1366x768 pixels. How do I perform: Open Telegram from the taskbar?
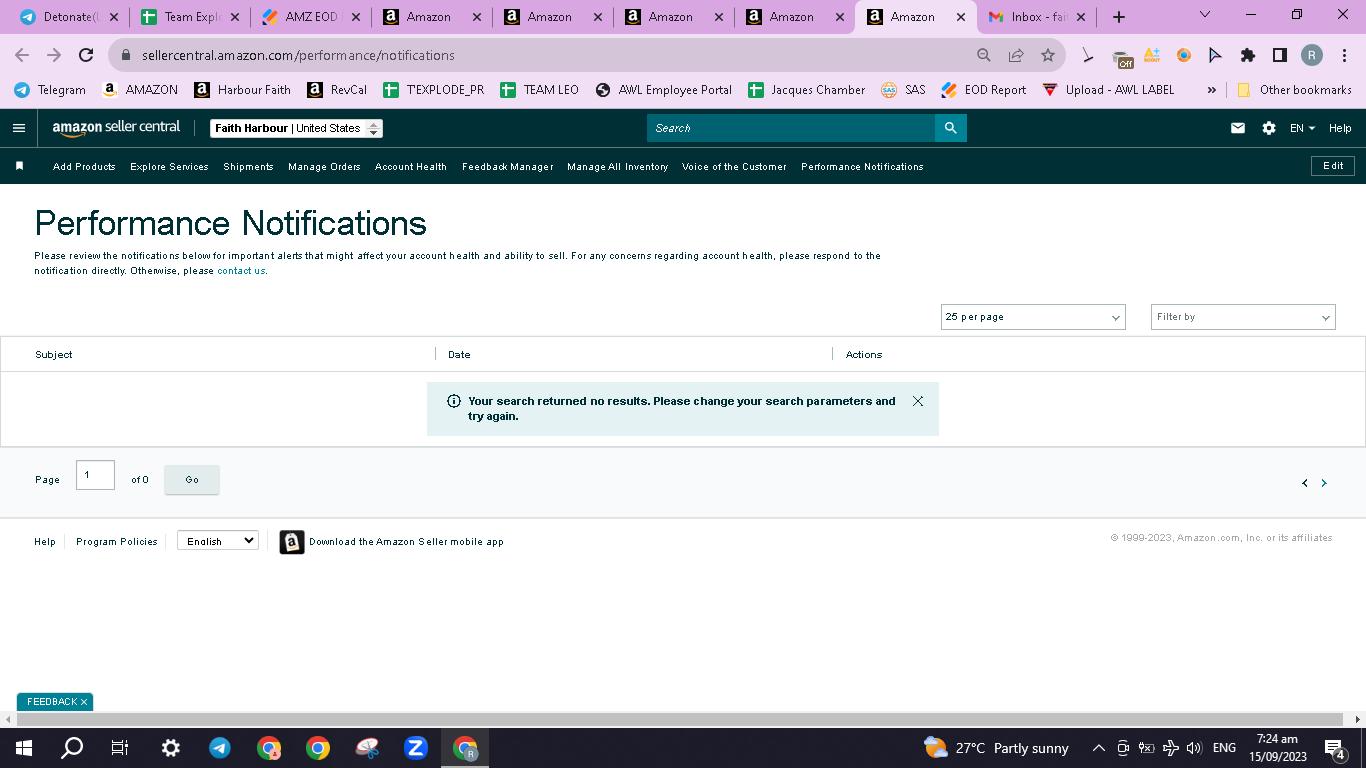(x=220, y=748)
